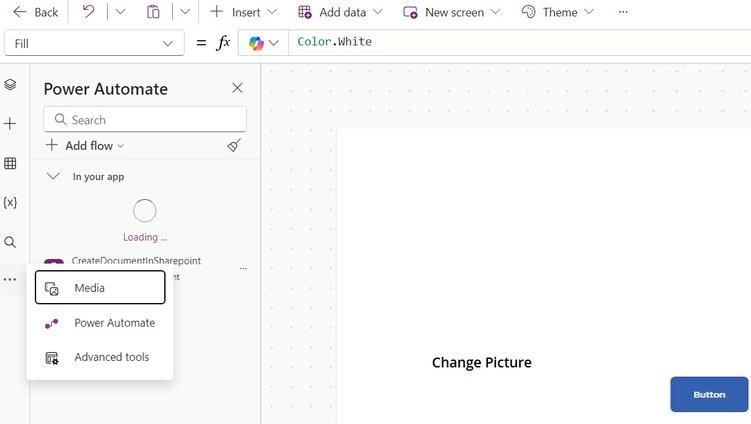
Task: Select Power Automate from the flyout menu
Action: [x=100, y=323]
